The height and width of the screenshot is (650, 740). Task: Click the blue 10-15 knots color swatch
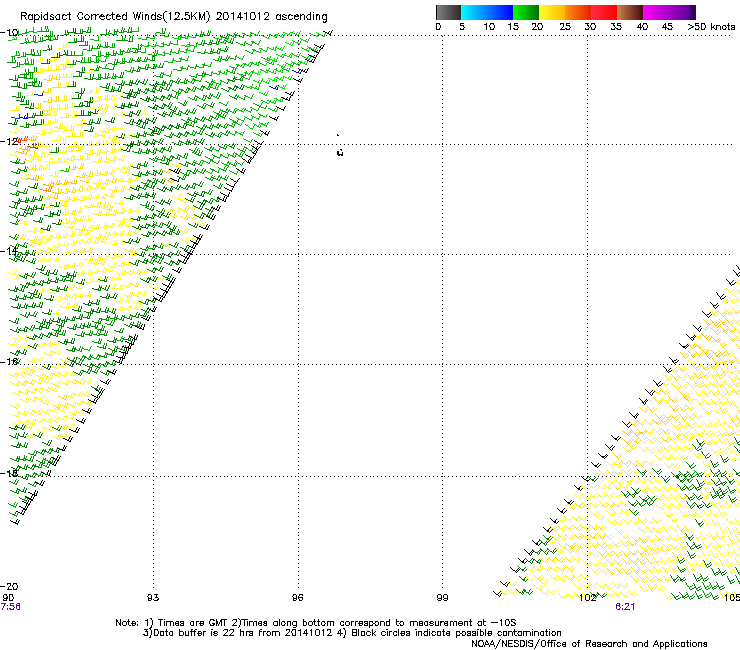tap(500, 12)
